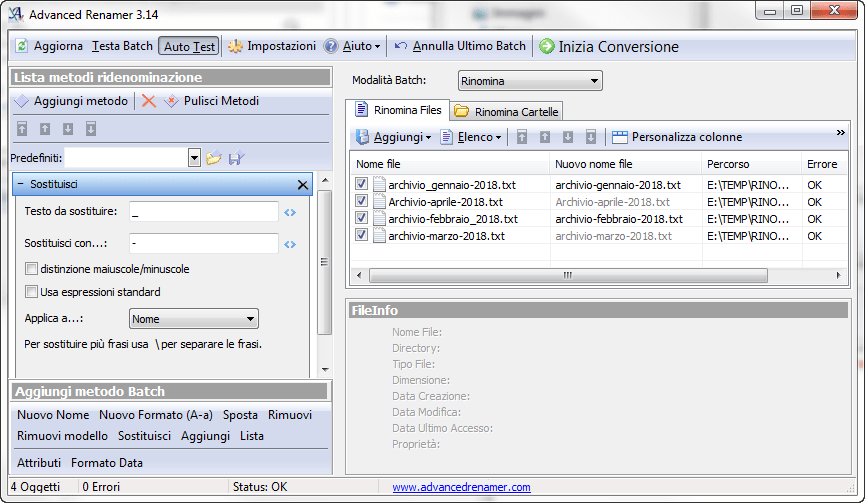This screenshot has height=503, width=865.
Task: Click tag inserter next to Sostituisci con
Action: (290, 244)
